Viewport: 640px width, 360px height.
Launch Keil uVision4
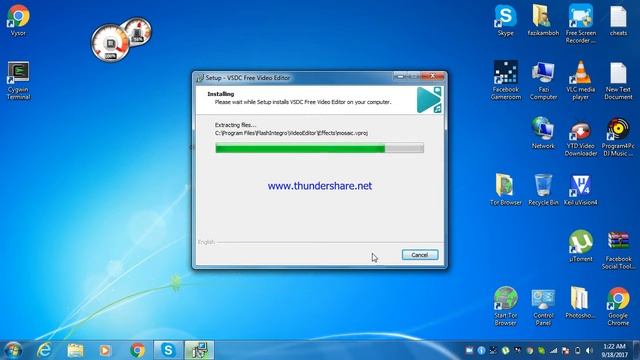pos(580,189)
